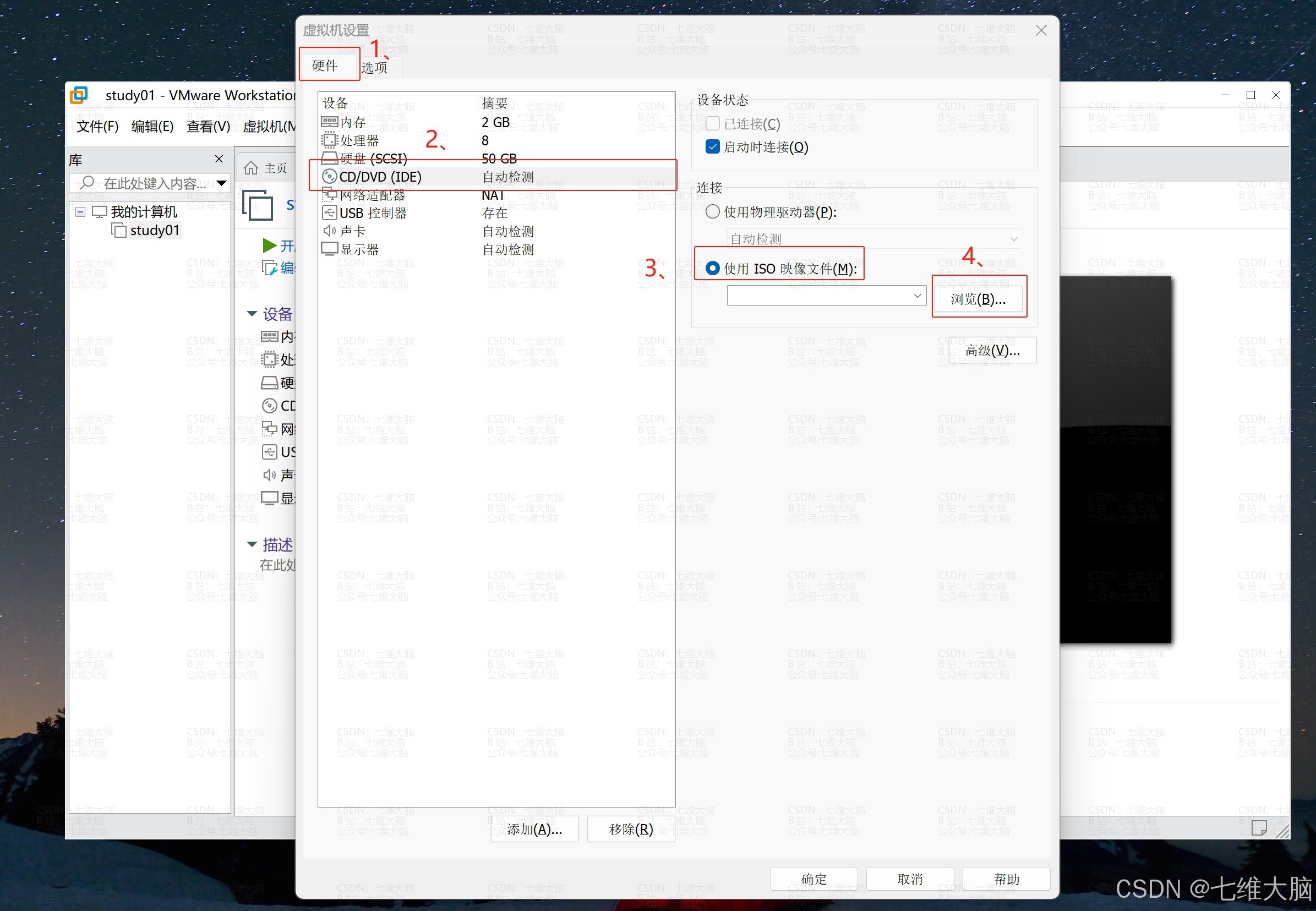Select the memory (内存) device icon
1316x911 pixels.
pos(329,122)
